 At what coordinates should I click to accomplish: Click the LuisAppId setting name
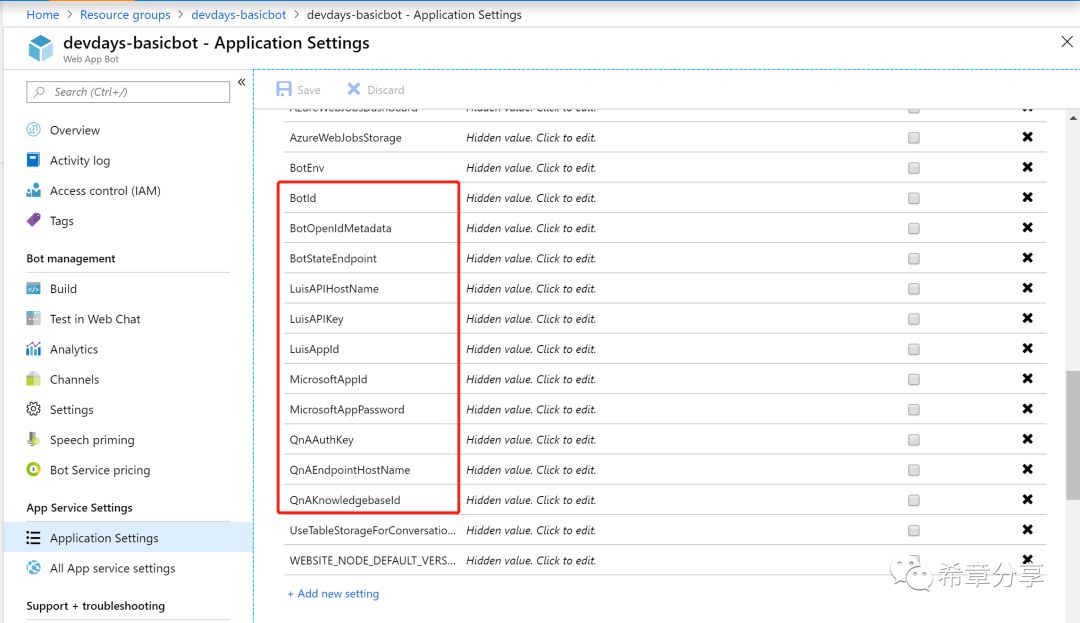pos(314,349)
